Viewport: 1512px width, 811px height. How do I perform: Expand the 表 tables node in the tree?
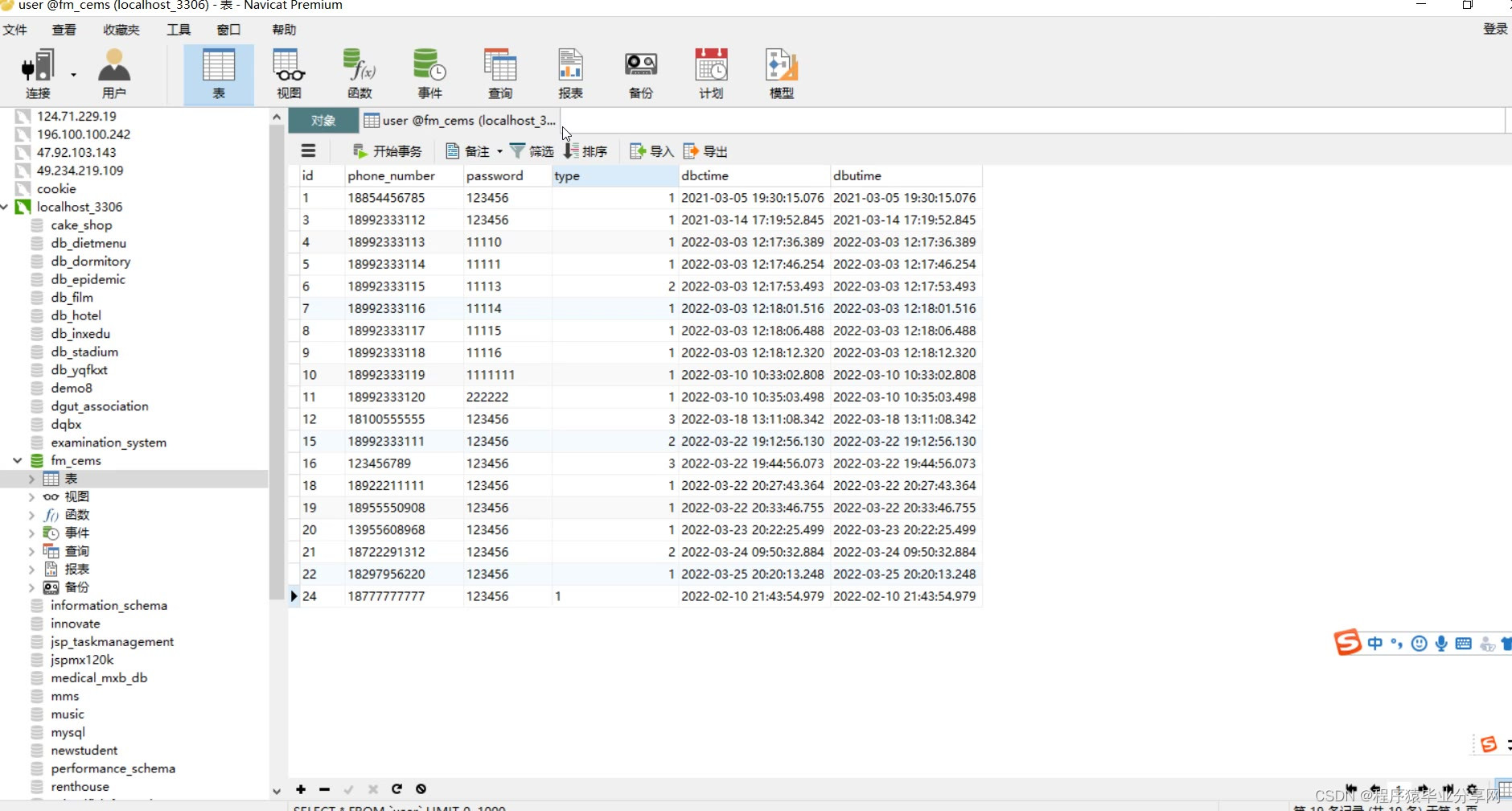(x=31, y=479)
